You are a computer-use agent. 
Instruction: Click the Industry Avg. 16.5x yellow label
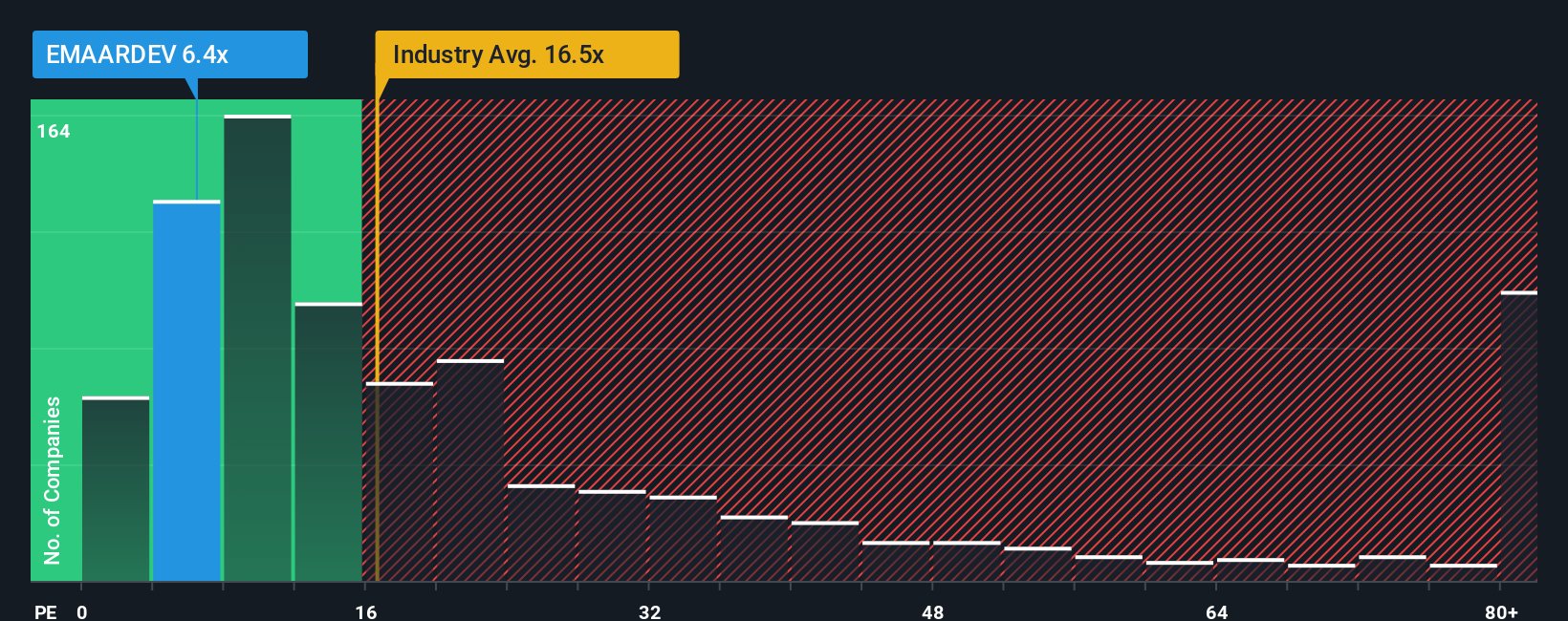tap(527, 54)
